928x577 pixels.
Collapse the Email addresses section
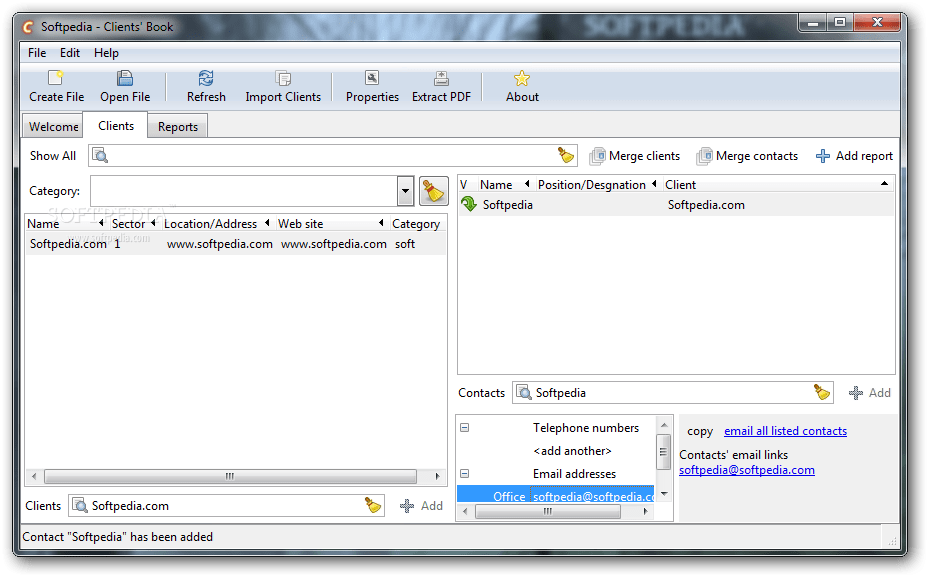coord(465,473)
